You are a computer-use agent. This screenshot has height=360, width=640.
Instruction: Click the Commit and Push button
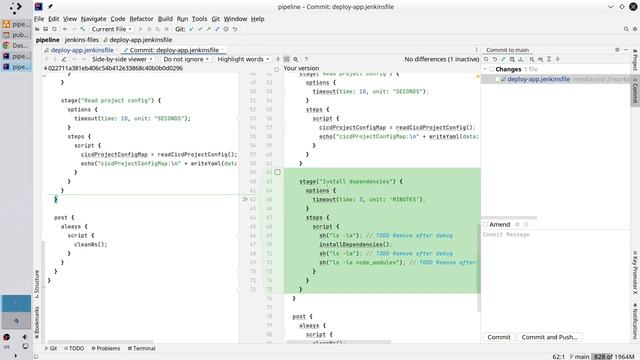(x=549, y=337)
